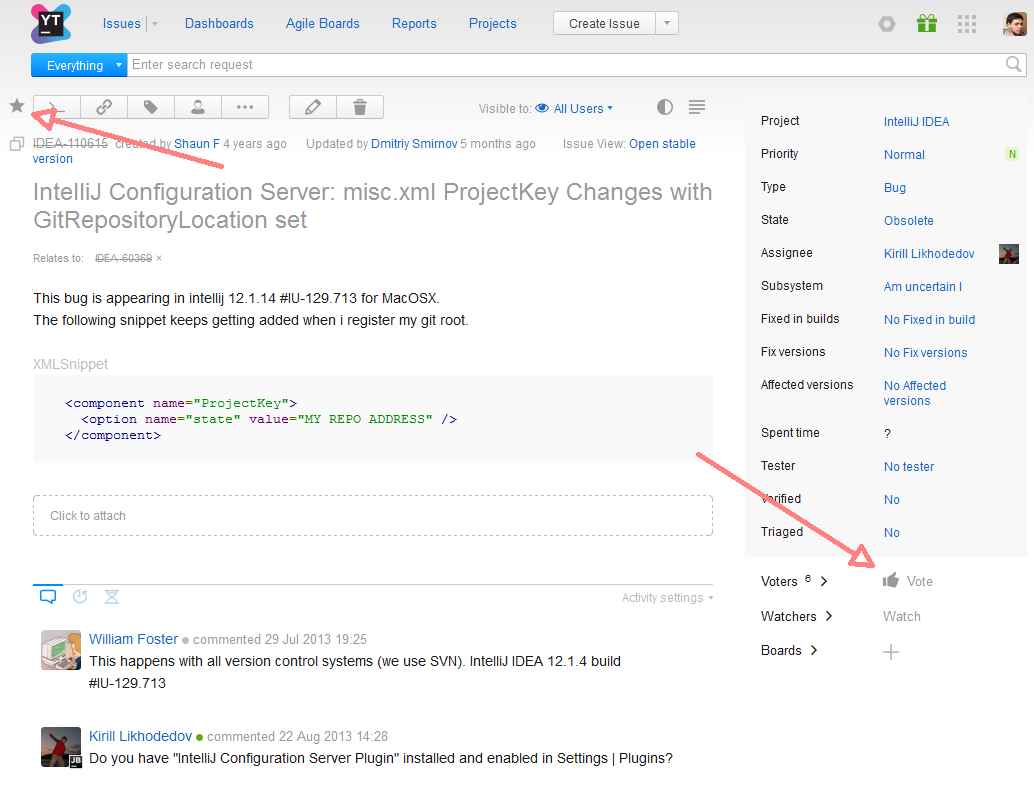The width and height of the screenshot is (1034, 785).
Task: Click William Foster's comment avatar
Action: (x=61, y=650)
